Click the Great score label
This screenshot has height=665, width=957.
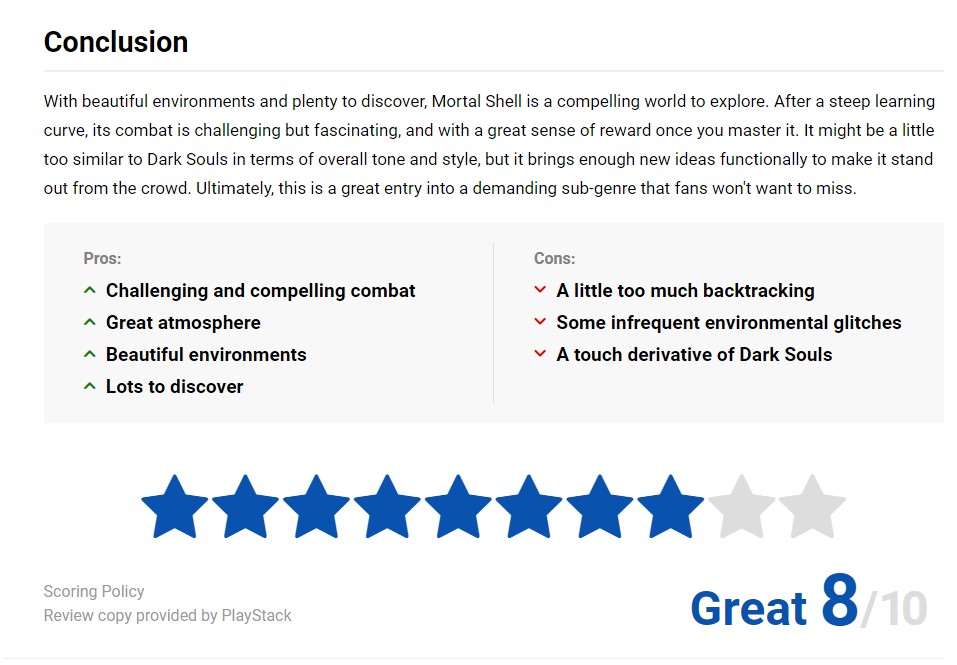pos(748,608)
